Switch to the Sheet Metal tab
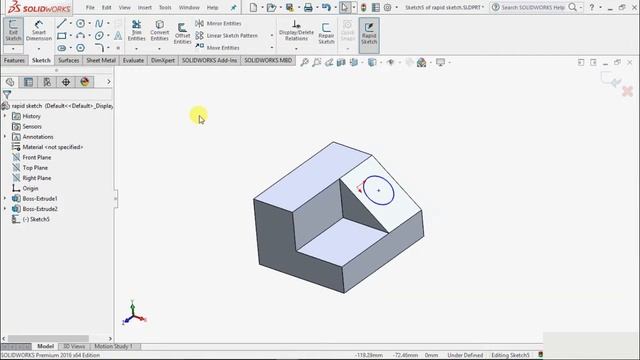 point(101,60)
